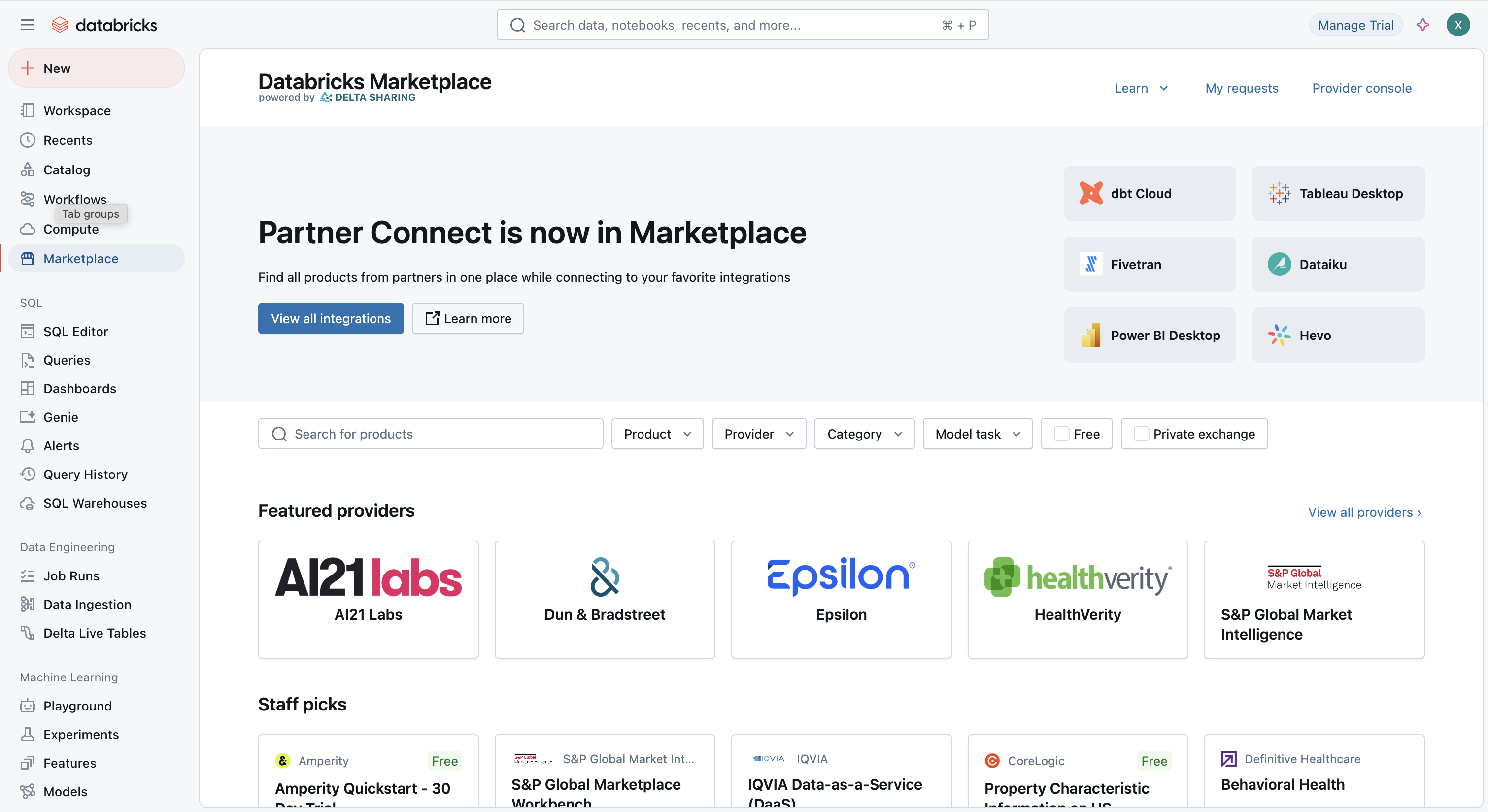1488x812 pixels.
Task: Open the My requests link
Action: [x=1241, y=88]
